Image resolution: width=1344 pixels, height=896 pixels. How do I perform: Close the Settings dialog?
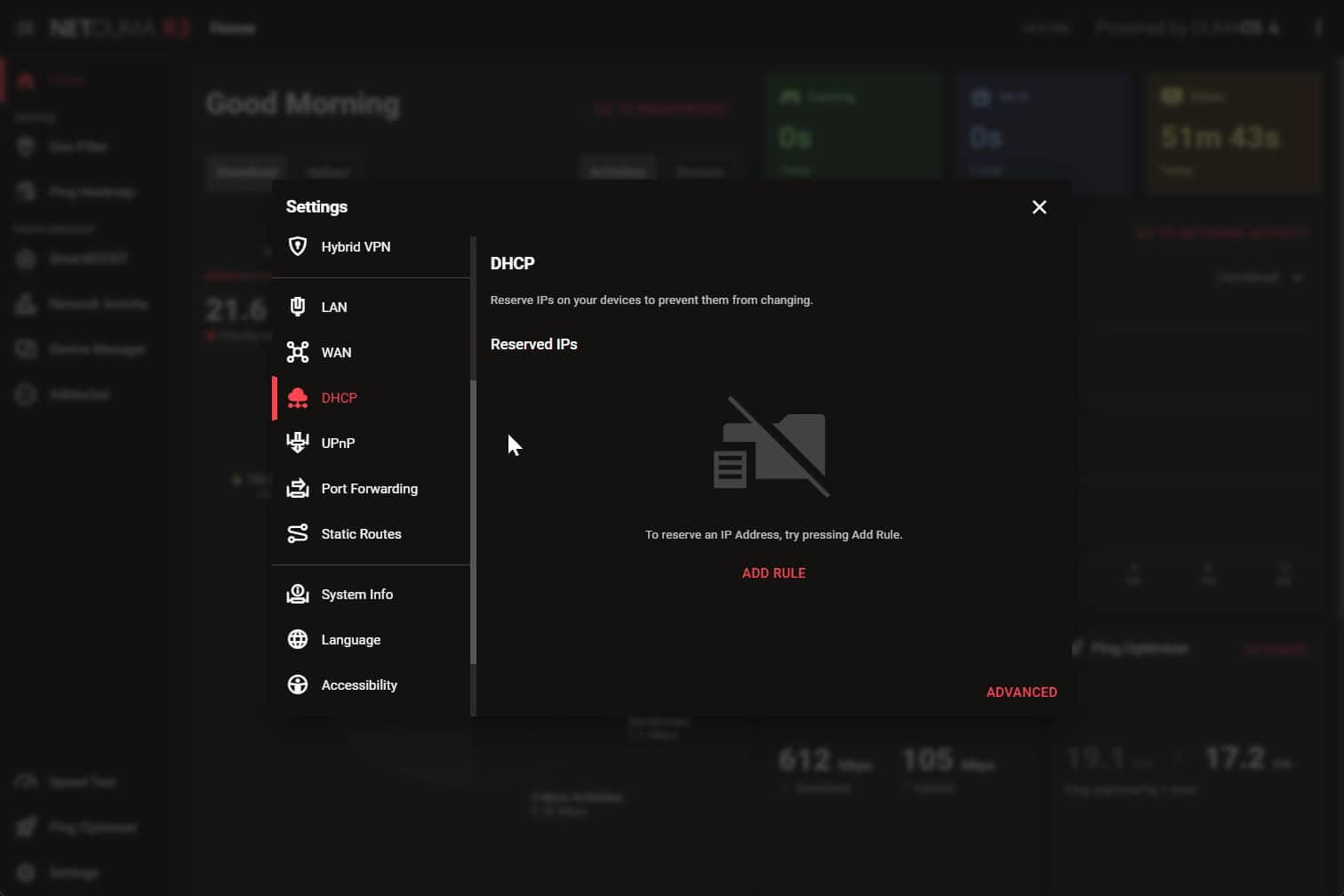pos(1039,207)
